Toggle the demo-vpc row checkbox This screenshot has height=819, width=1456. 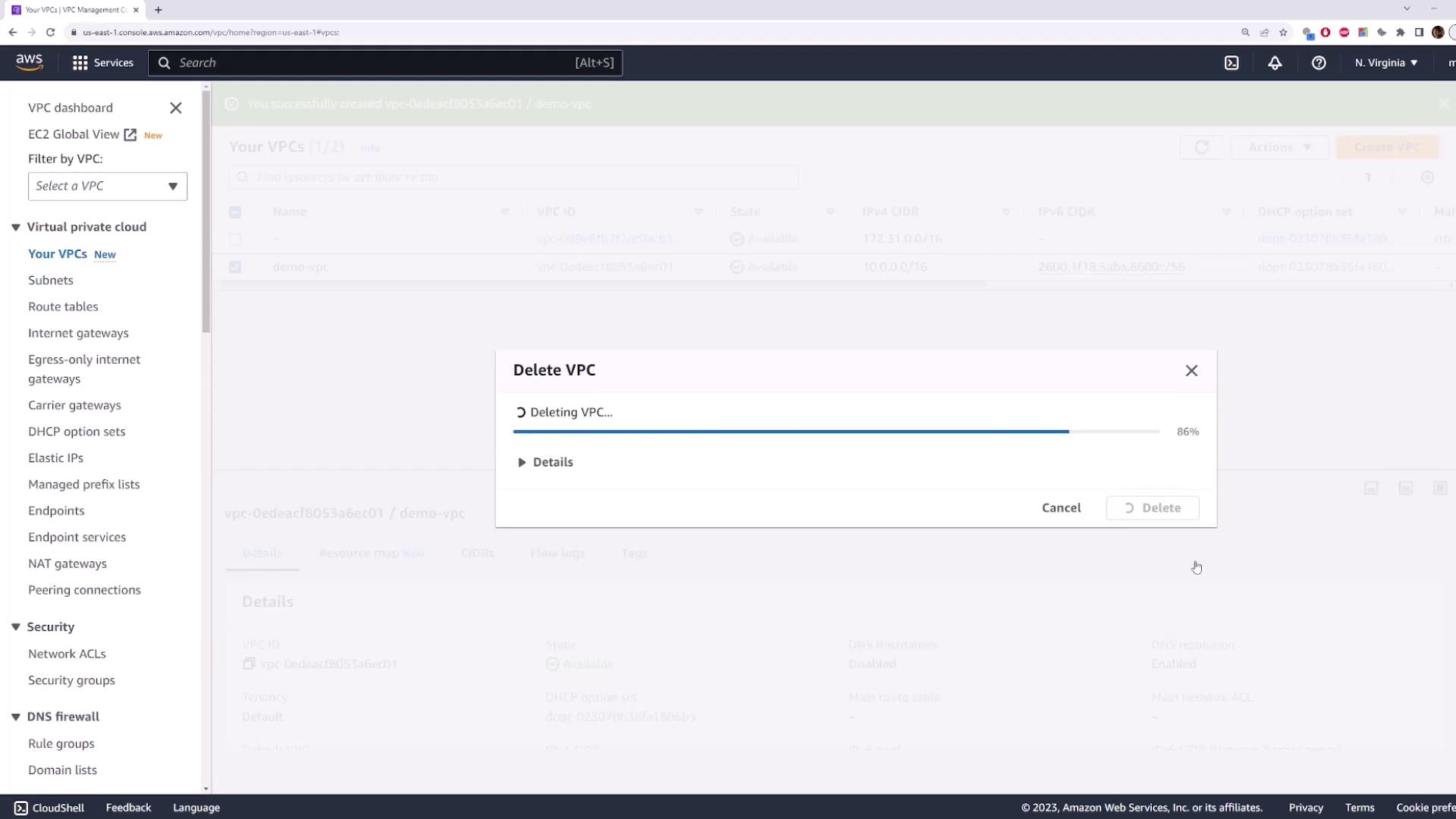(235, 267)
